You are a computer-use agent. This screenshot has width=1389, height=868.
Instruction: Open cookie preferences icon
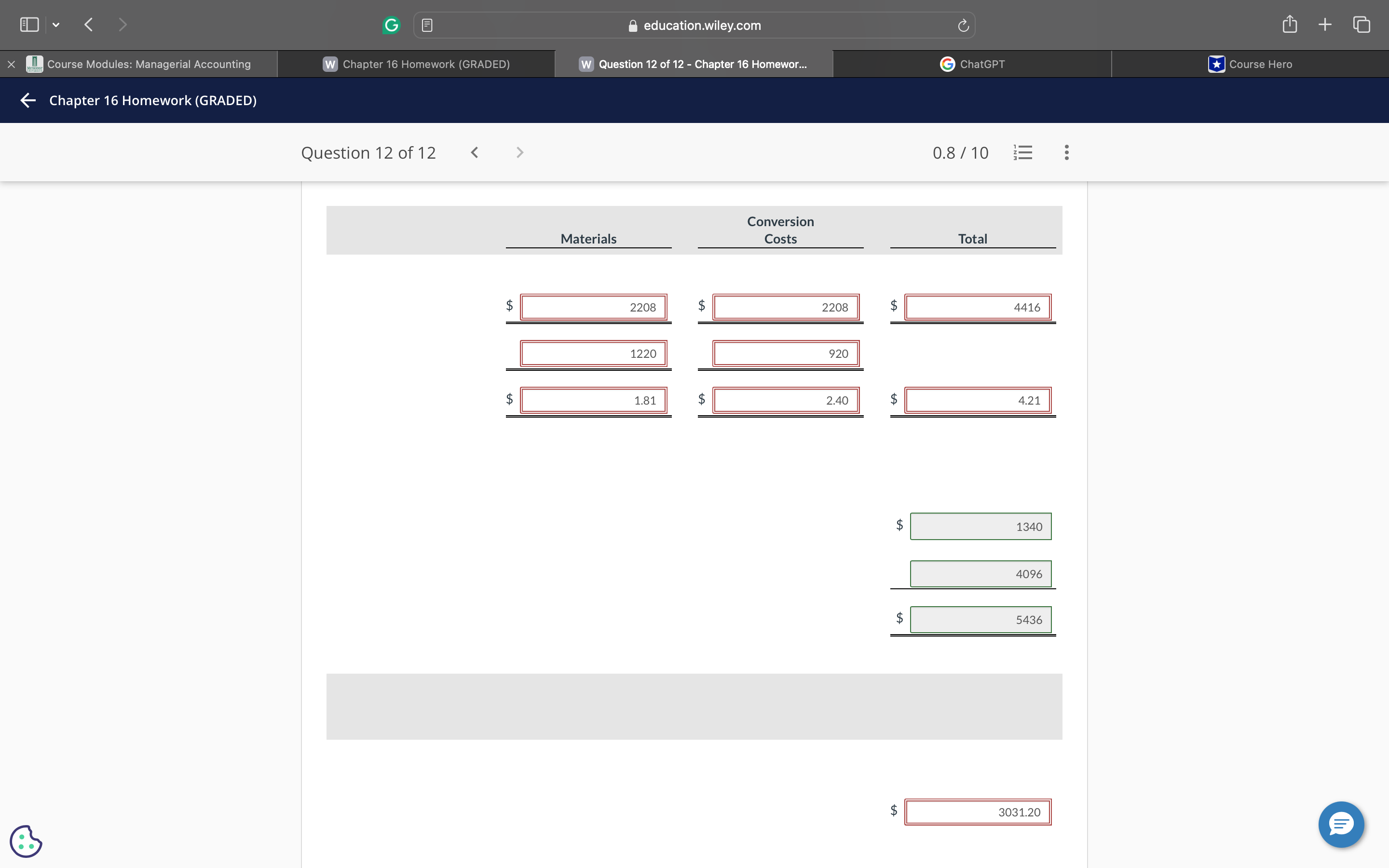click(x=26, y=841)
